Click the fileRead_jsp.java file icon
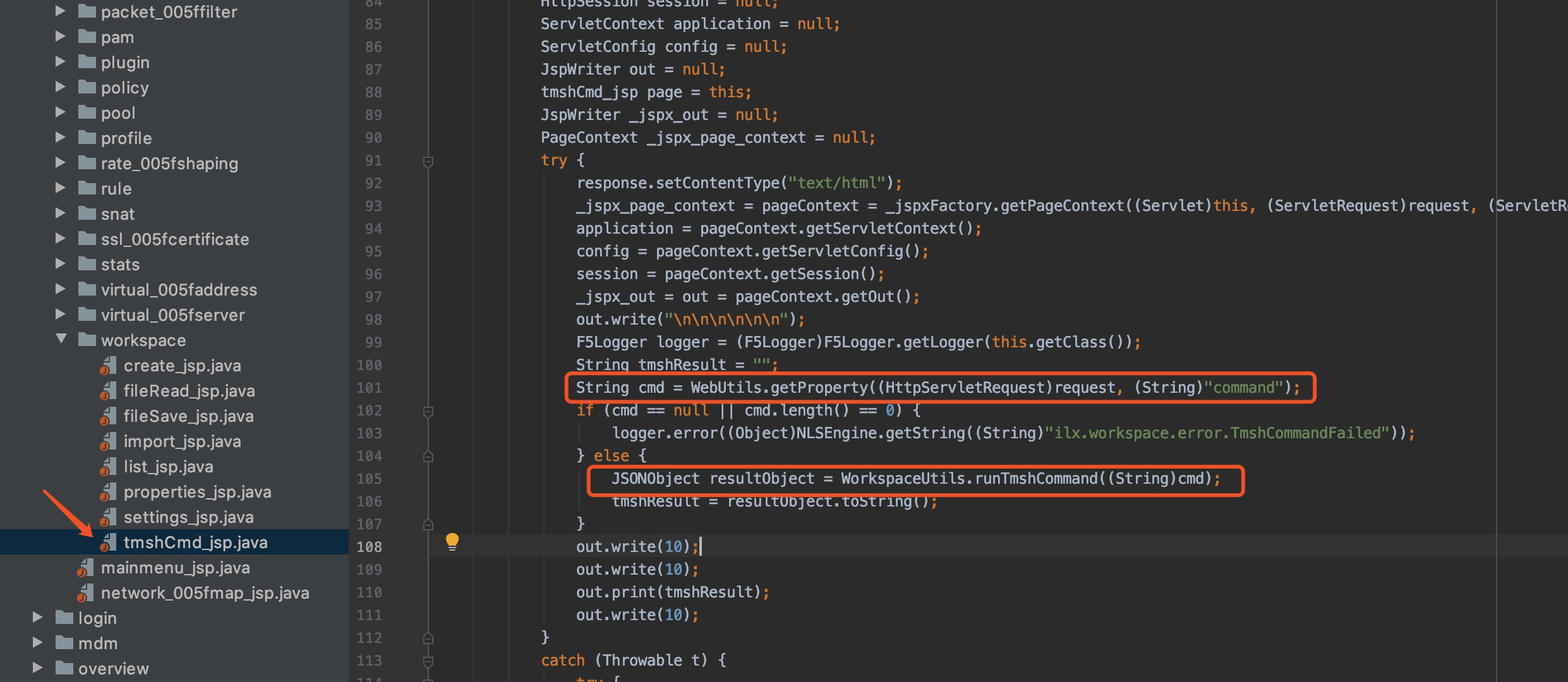 point(108,391)
